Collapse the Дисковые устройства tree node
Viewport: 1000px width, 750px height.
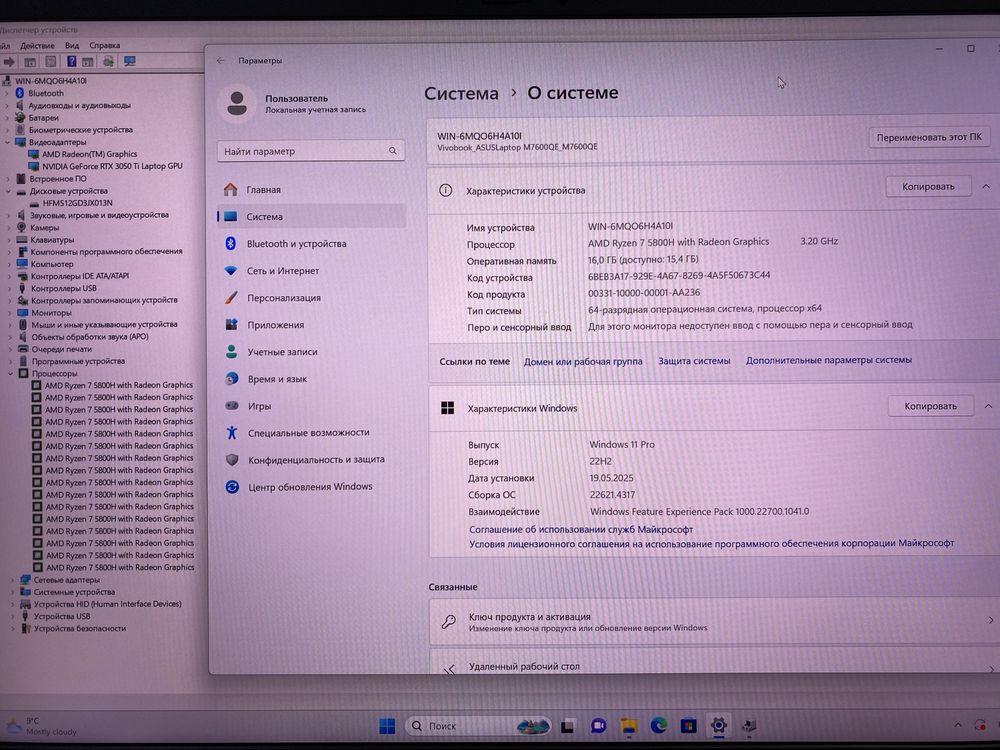pyautogui.click(x=8, y=191)
